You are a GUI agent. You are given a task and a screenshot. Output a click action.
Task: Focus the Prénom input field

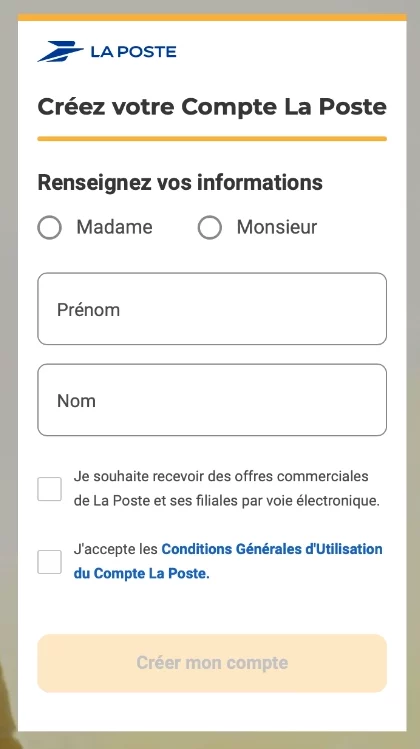(x=212, y=309)
